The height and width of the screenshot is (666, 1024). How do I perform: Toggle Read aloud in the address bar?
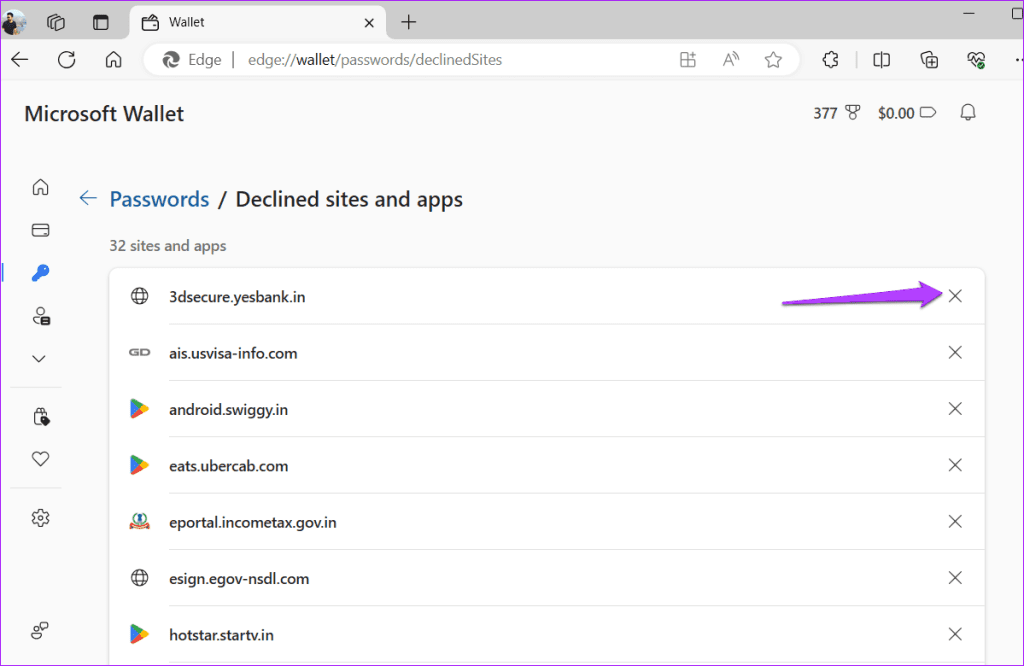(730, 59)
